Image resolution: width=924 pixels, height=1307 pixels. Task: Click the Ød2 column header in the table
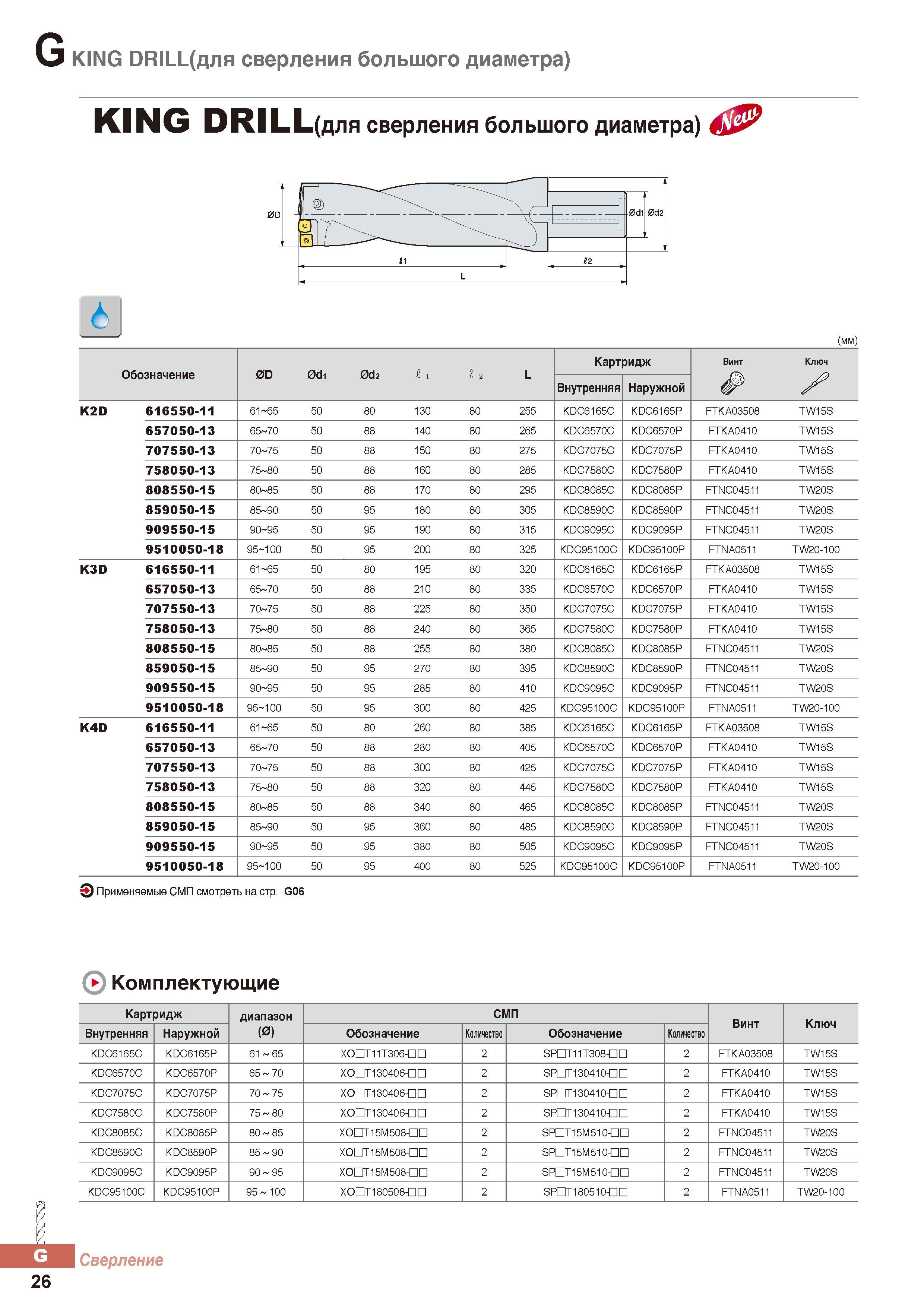pyautogui.click(x=370, y=374)
